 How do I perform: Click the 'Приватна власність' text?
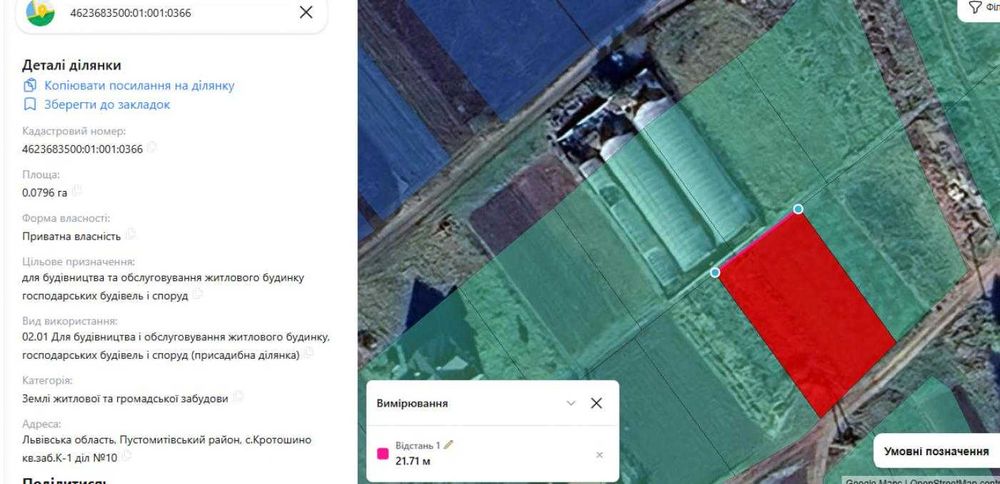click(71, 236)
